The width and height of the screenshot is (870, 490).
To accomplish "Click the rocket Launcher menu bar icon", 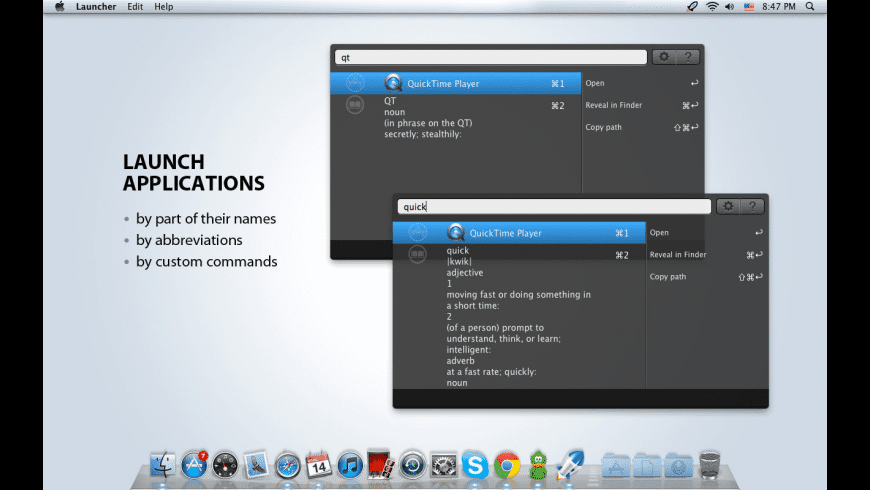I will point(692,7).
